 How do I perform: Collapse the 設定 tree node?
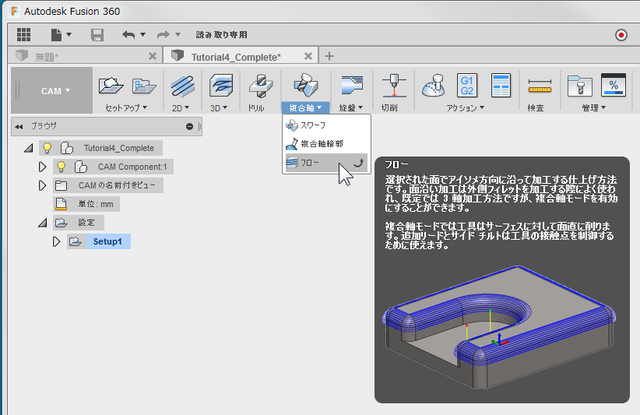pos(42,223)
